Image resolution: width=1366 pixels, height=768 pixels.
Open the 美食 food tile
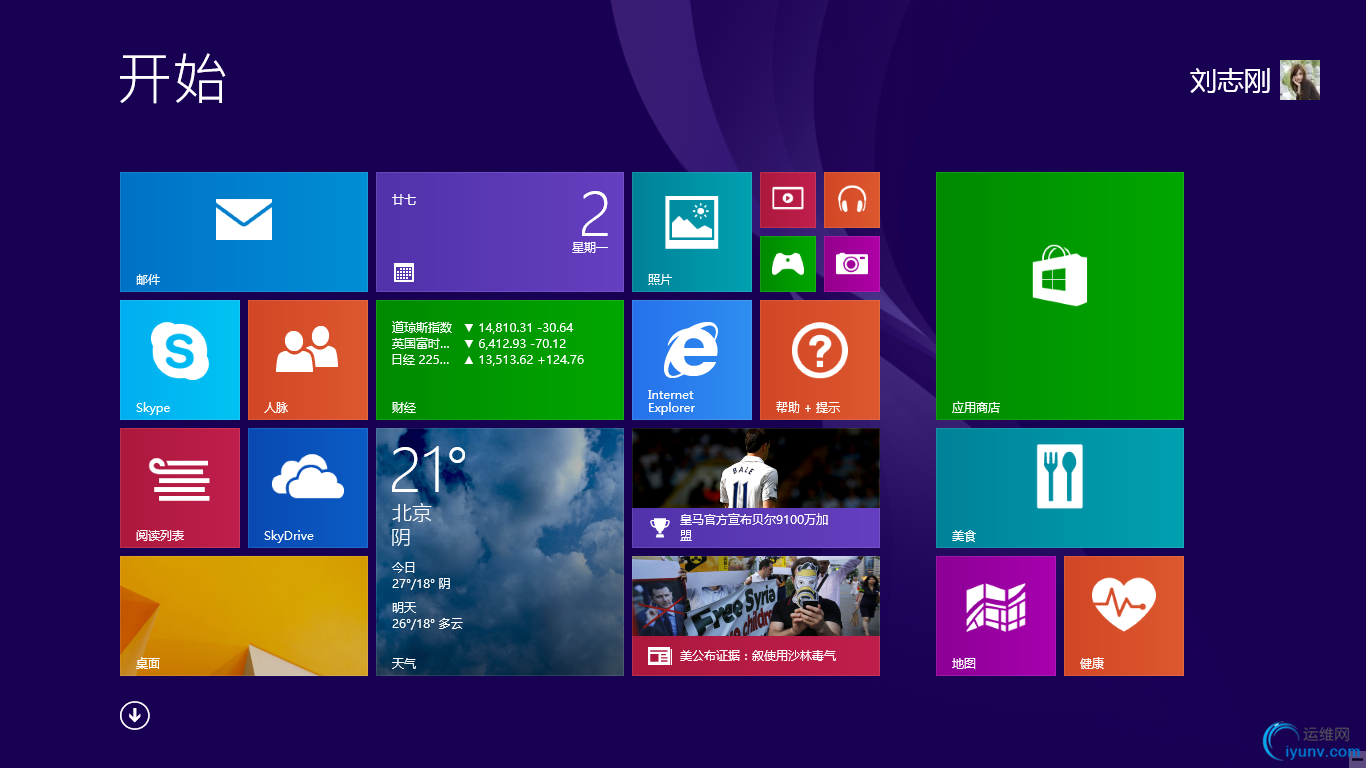click(x=1060, y=488)
